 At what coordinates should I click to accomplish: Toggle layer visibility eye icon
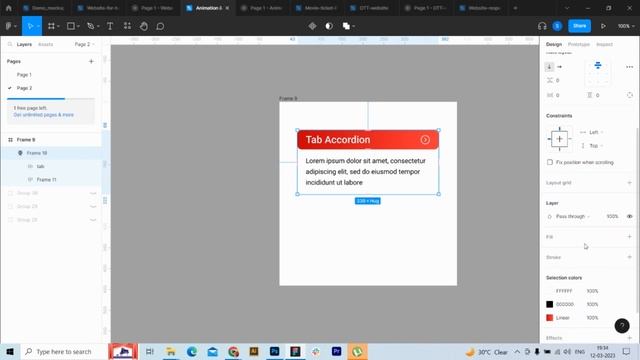(629, 216)
